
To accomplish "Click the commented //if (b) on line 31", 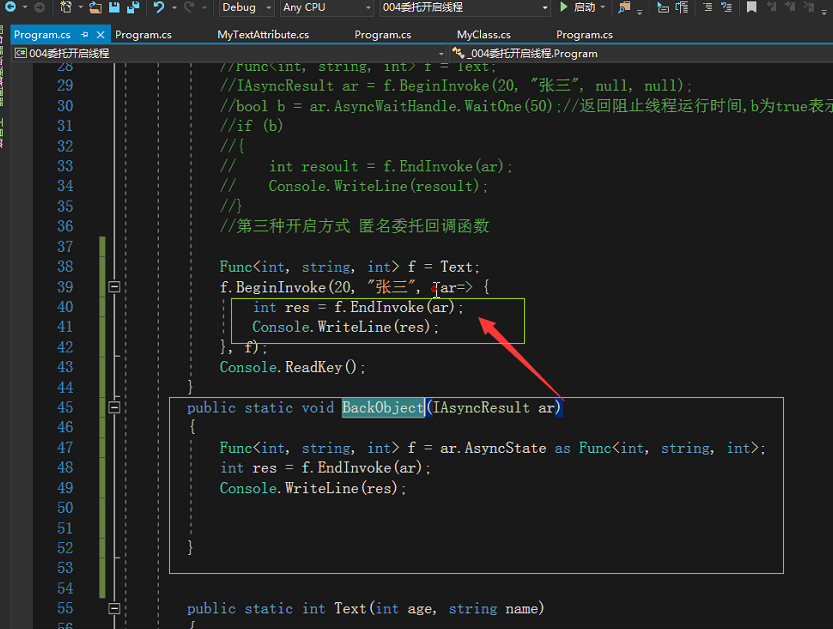I will [x=251, y=126].
